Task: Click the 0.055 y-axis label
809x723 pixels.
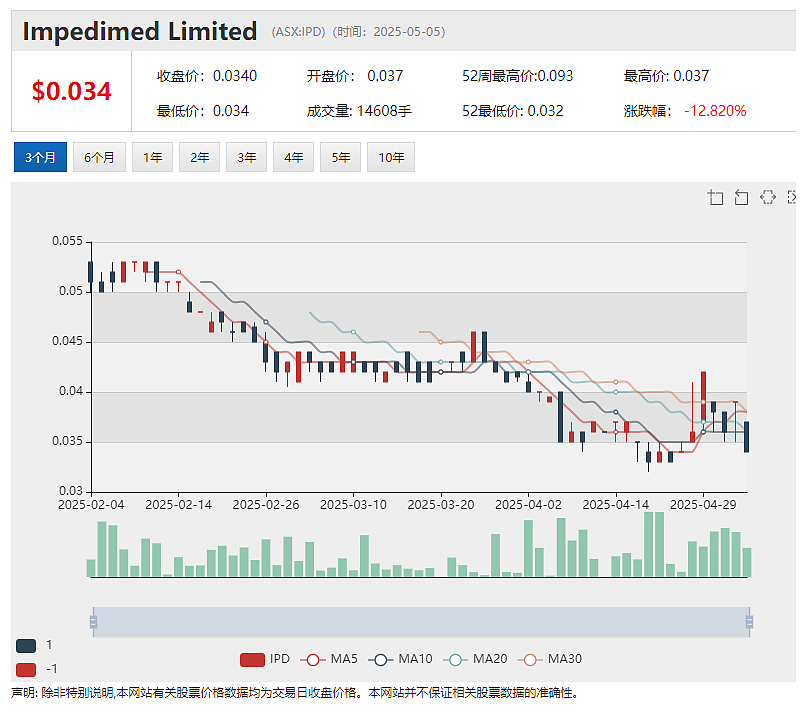Action: pyautogui.click(x=67, y=241)
